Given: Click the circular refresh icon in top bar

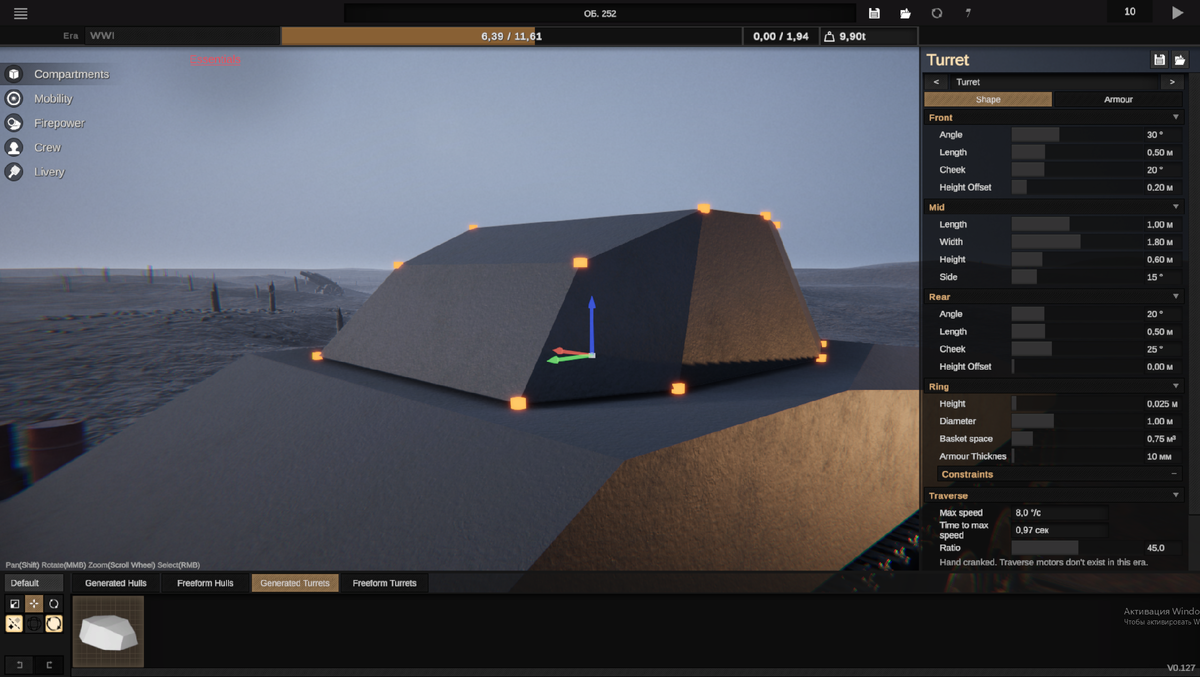Looking at the screenshot, I should [x=936, y=13].
